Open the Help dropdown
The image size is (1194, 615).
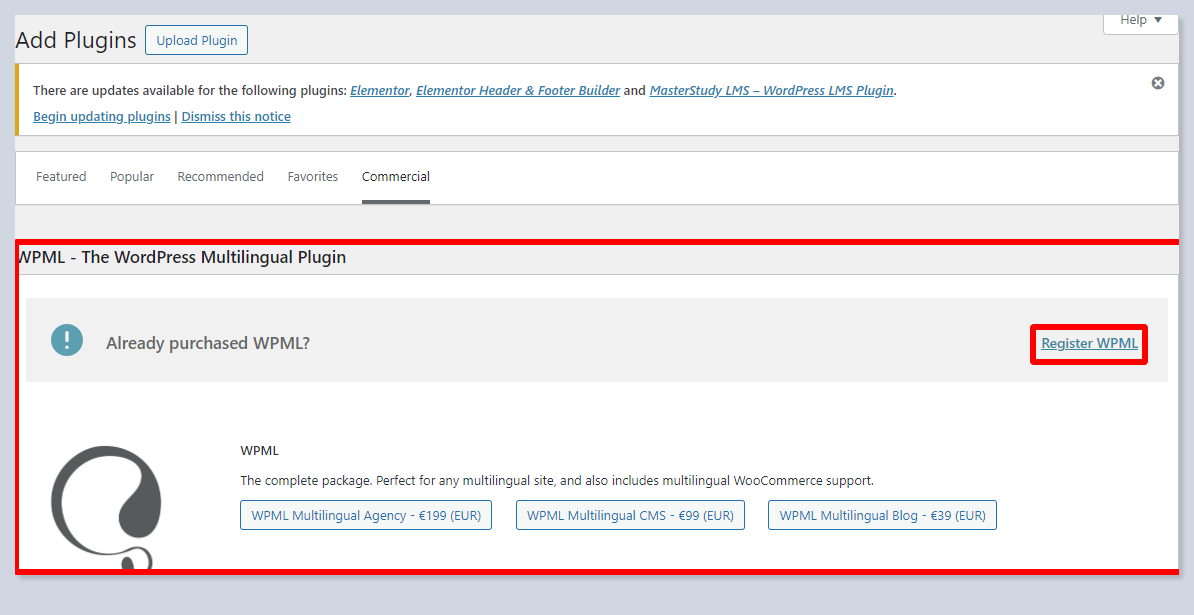1141,20
